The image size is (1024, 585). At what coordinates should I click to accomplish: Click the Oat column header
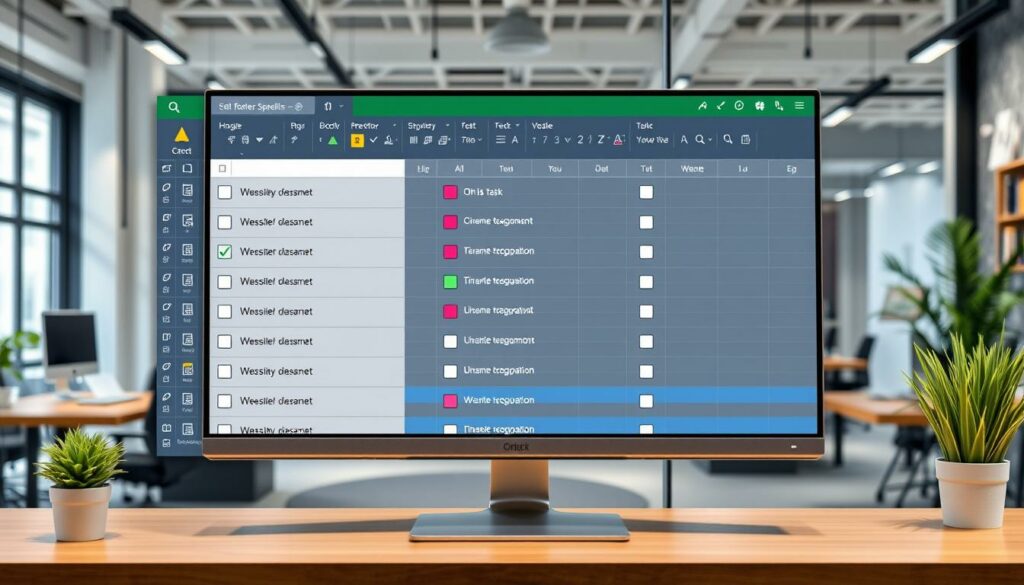pyautogui.click(x=601, y=168)
